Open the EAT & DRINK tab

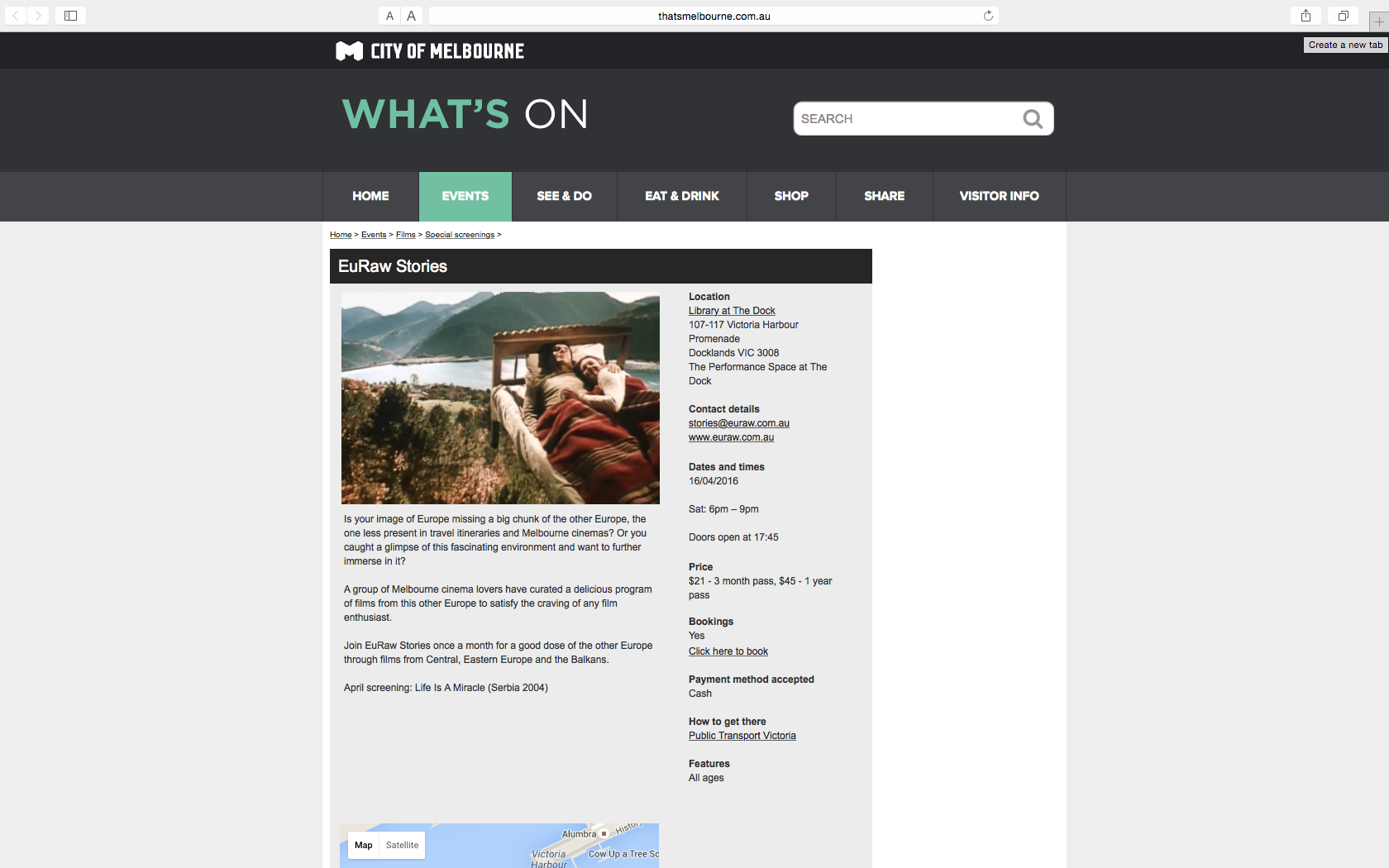682,196
